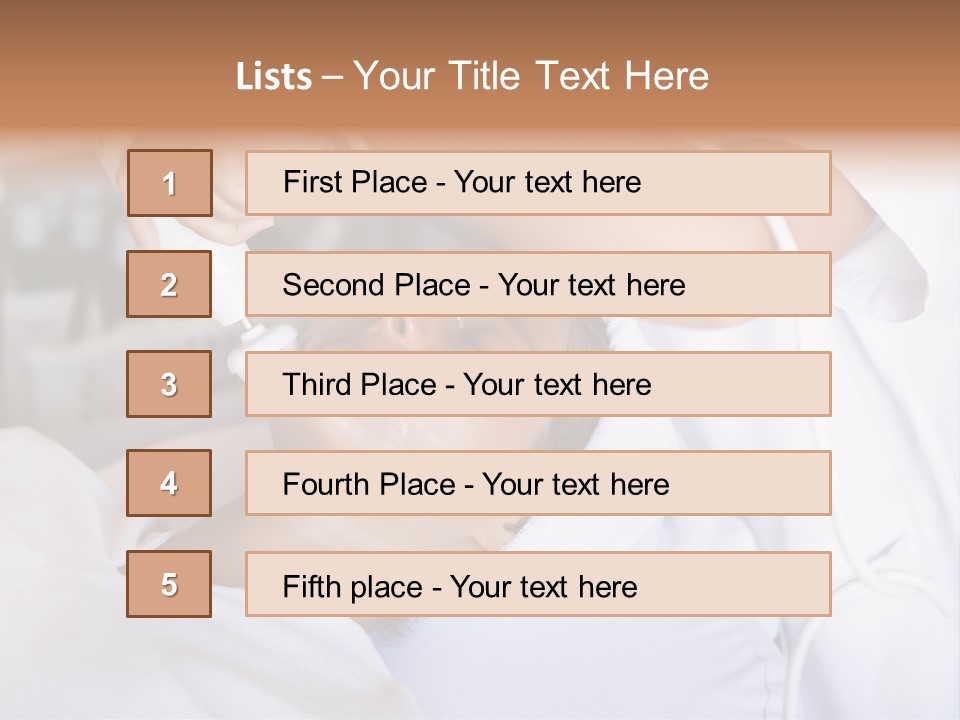Click the box labeled 3
The image size is (960, 720).
169,384
